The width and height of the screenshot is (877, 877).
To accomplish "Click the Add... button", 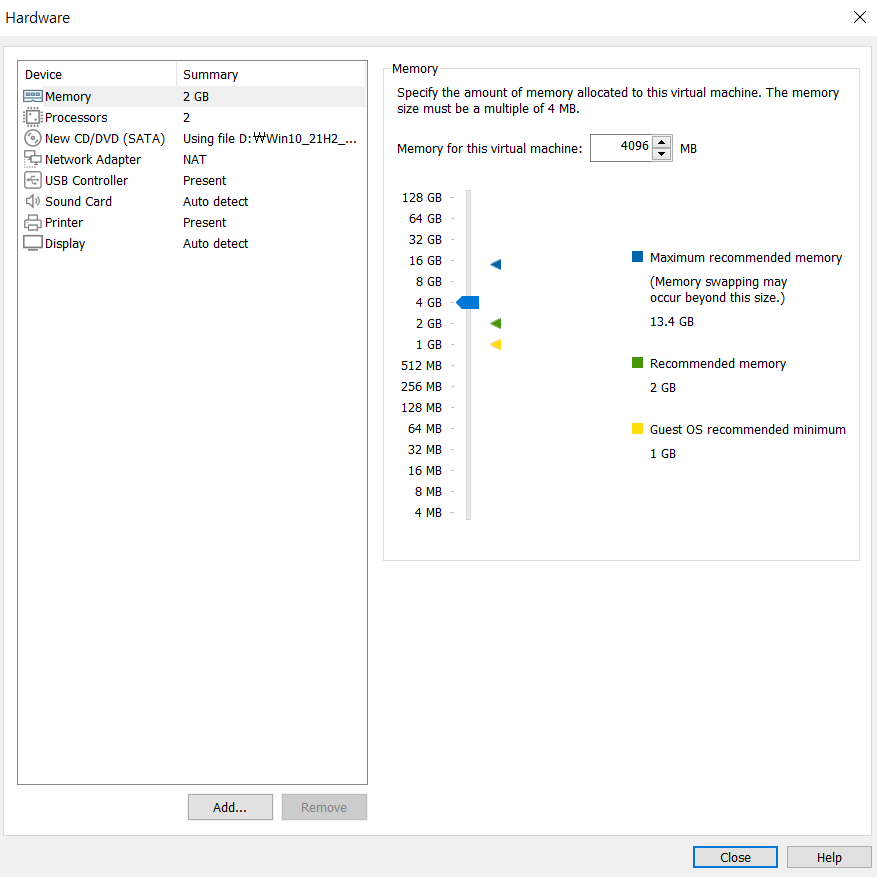I will coord(230,807).
